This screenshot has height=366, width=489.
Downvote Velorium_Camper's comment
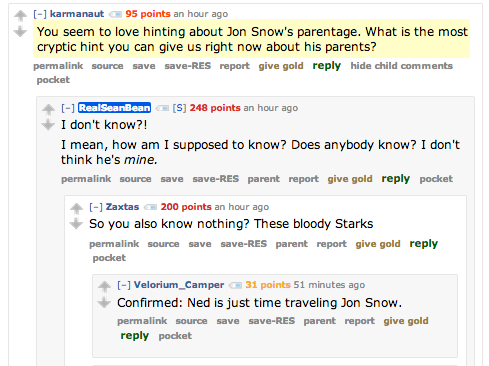[x=104, y=303]
